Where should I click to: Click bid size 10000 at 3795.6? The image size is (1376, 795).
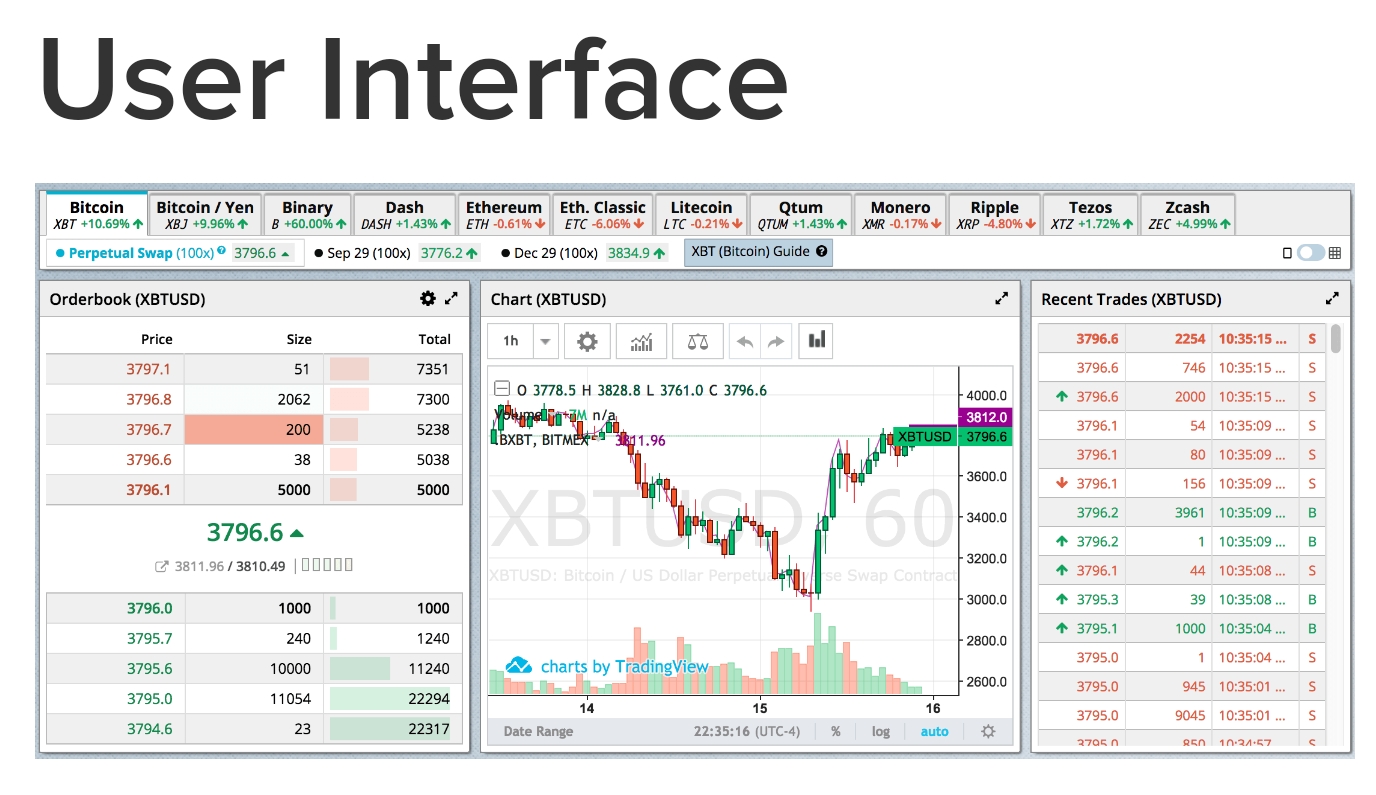click(291, 668)
